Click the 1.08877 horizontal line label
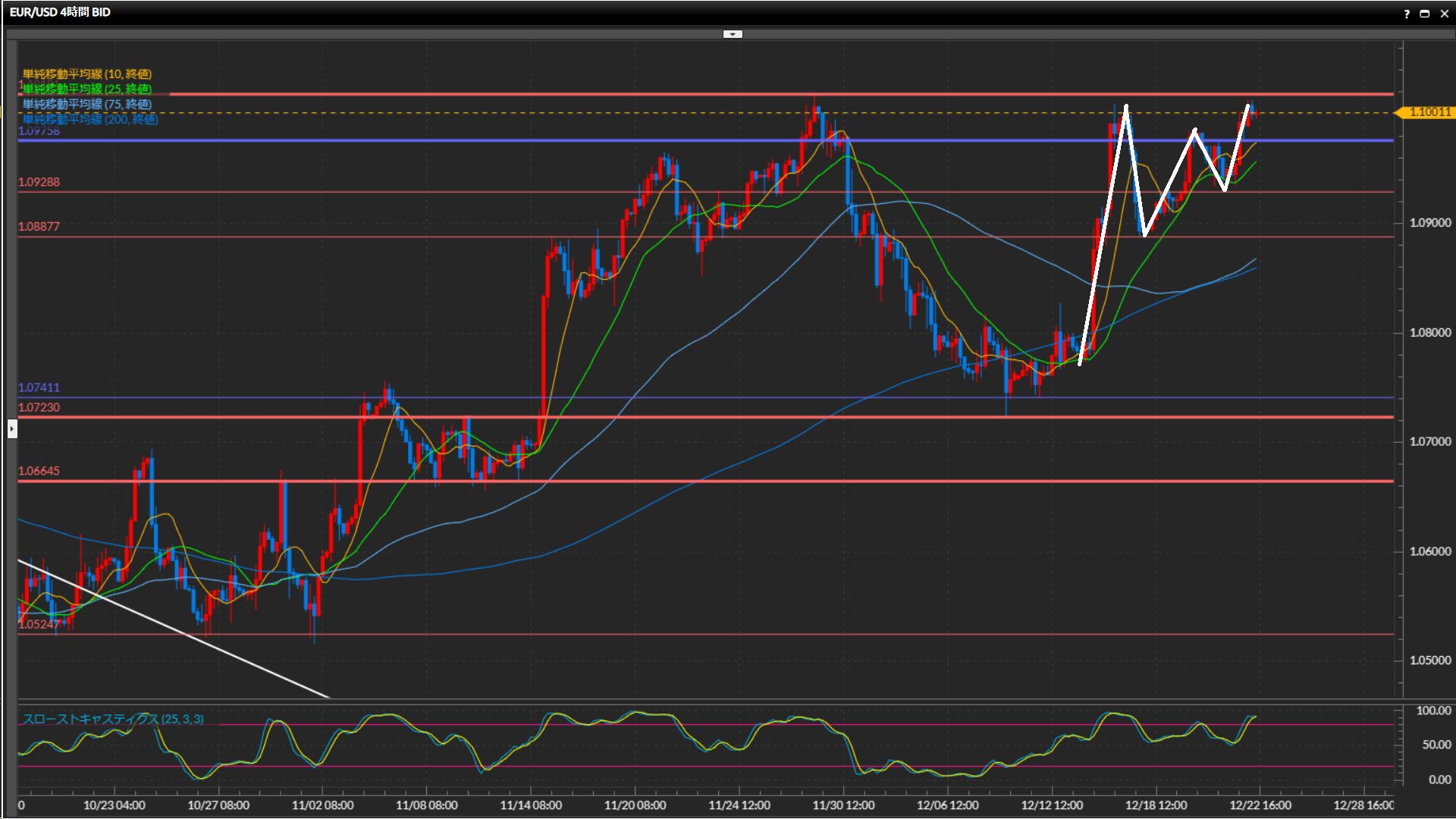Screen dimensions: 1456x819 [39, 226]
